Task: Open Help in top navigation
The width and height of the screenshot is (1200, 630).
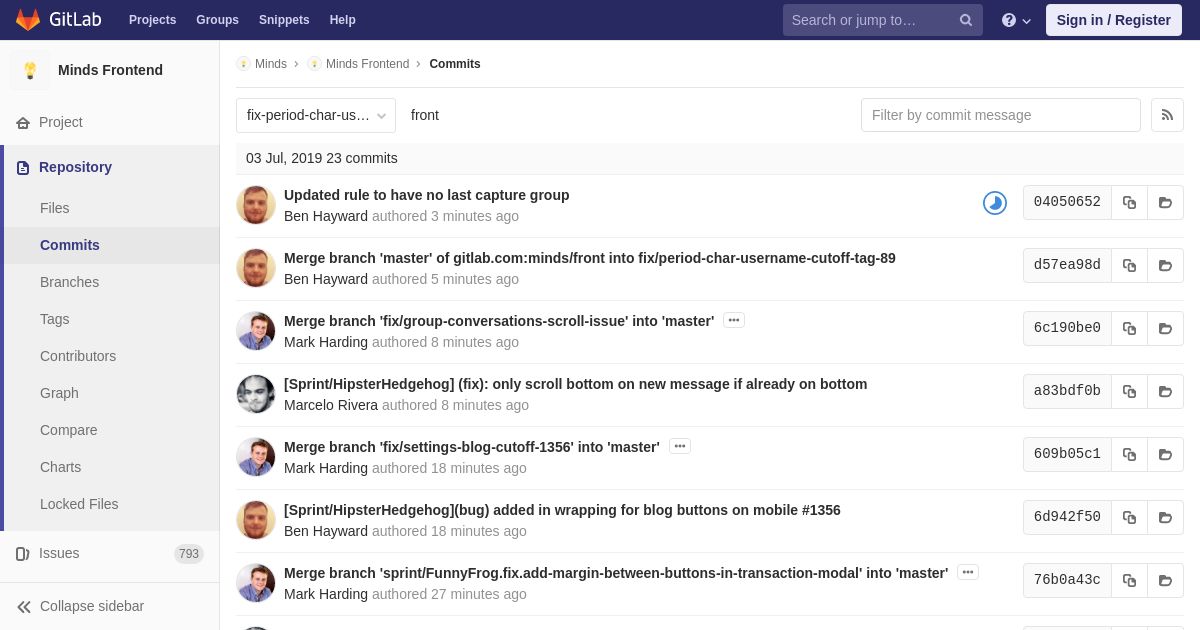Action: [343, 20]
